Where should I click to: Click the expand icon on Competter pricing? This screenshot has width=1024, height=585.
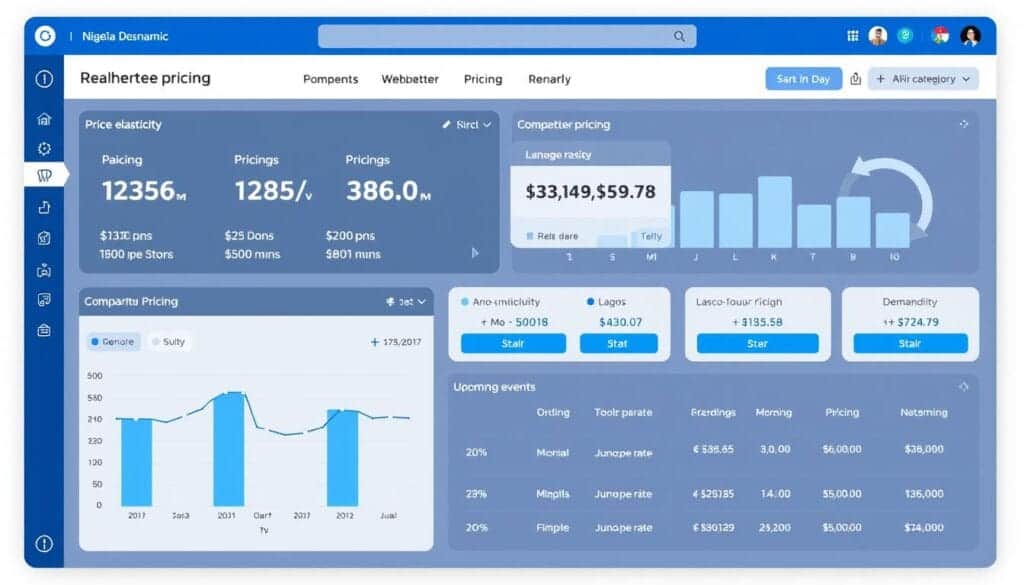pos(964,124)
